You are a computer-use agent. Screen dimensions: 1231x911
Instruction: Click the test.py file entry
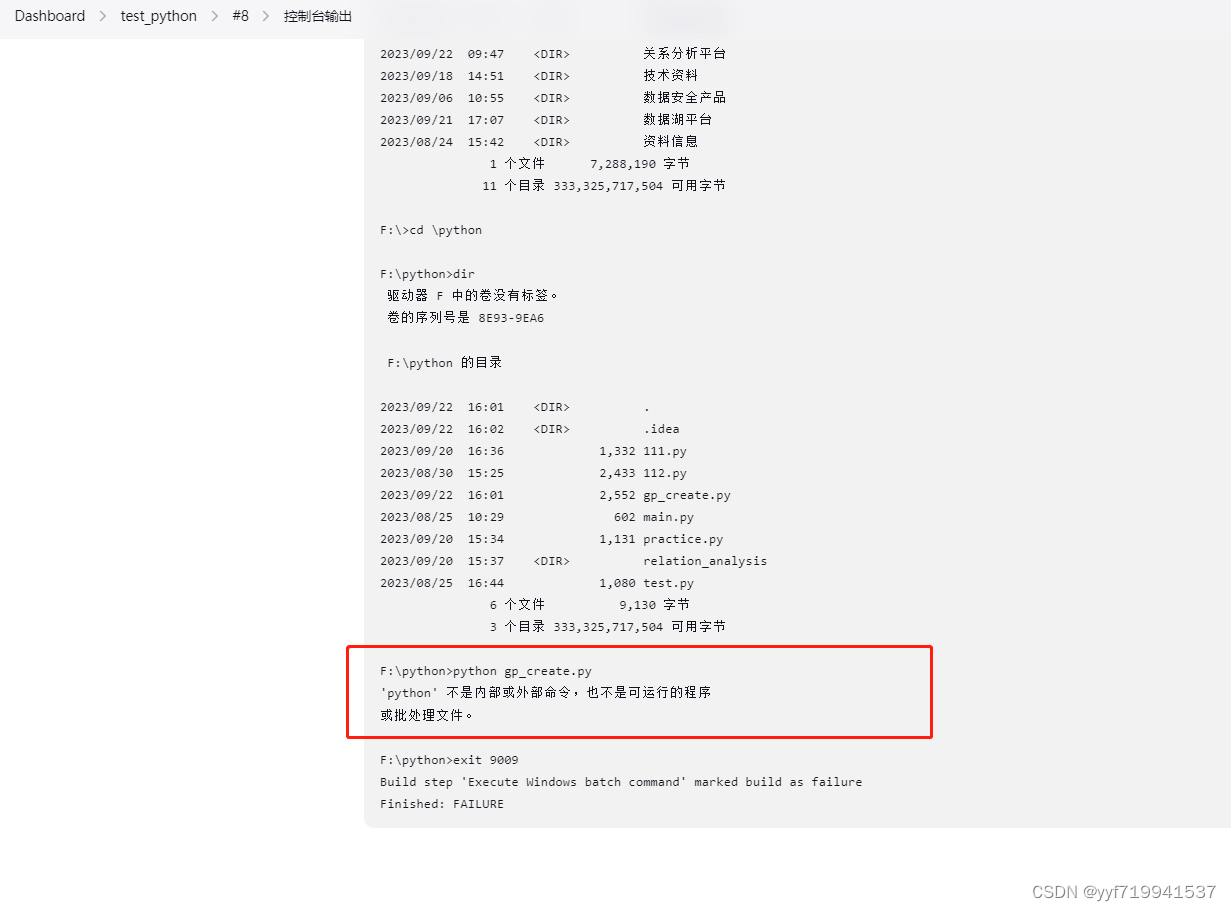668,582
